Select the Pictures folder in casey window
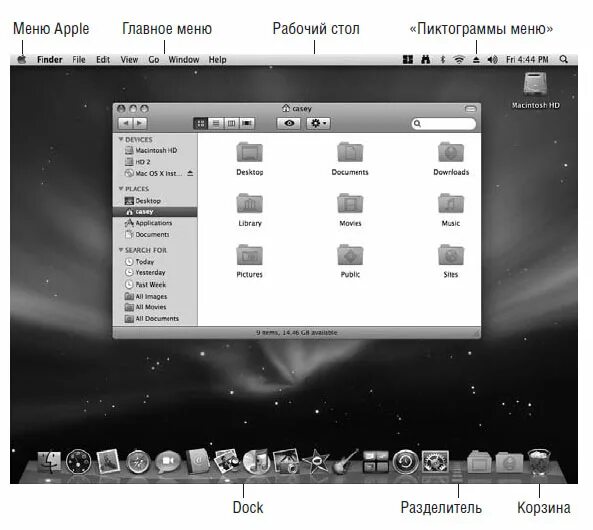Image resolution: width=593 pixels, height=530 pixels. pyautogui.click(x=250, y=261)
